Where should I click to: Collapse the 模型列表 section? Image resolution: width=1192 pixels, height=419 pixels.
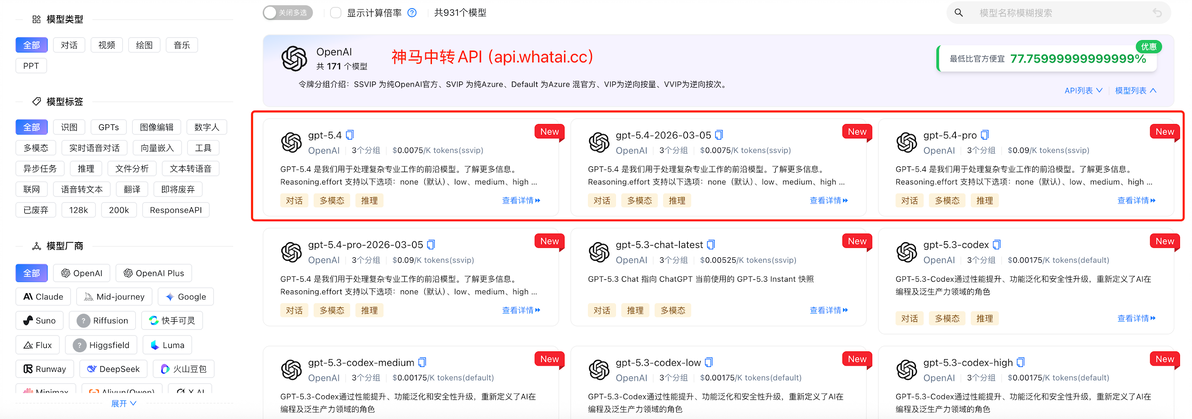click(1136, 90)
